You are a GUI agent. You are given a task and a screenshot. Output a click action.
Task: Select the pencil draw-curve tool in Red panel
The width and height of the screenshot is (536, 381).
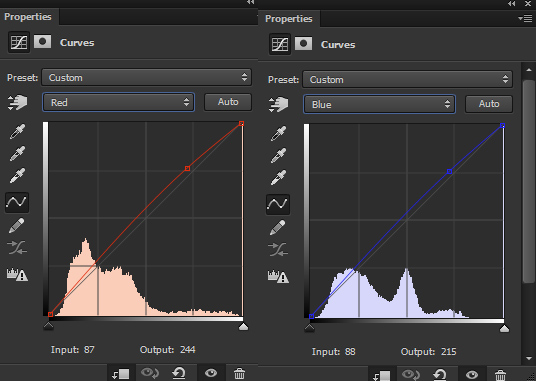[16, 226]
